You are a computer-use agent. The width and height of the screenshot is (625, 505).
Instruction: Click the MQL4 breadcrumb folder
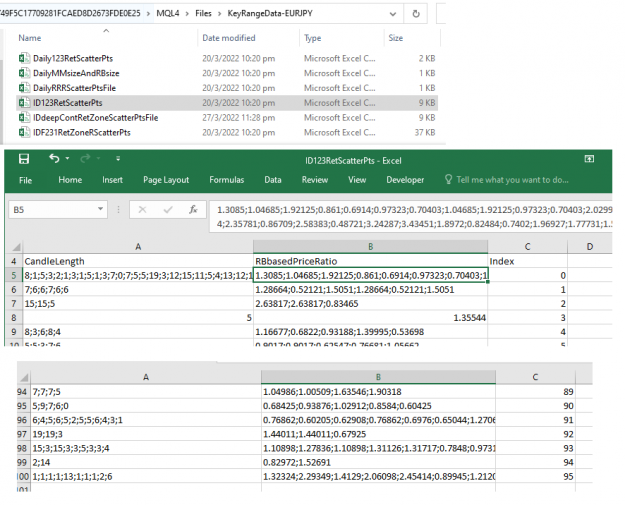click(168, 14)
